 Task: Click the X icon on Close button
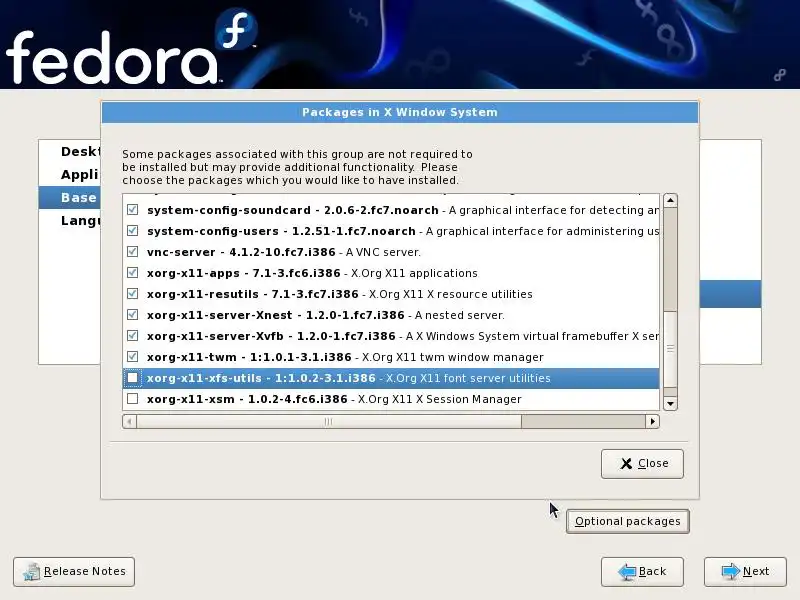point(626,463)
